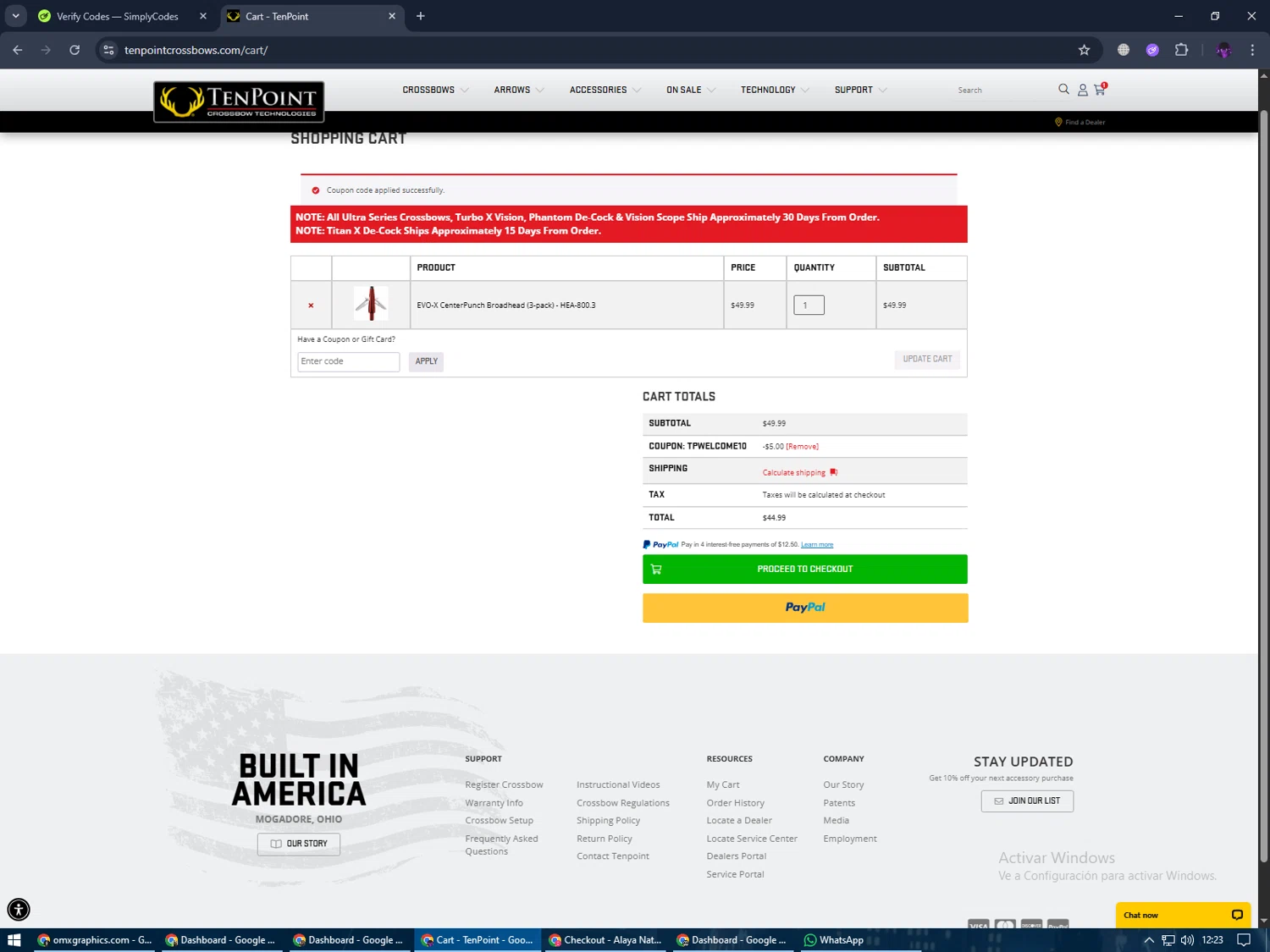
Task: Open Windows Start menu
Action: (x=14, y=940)
